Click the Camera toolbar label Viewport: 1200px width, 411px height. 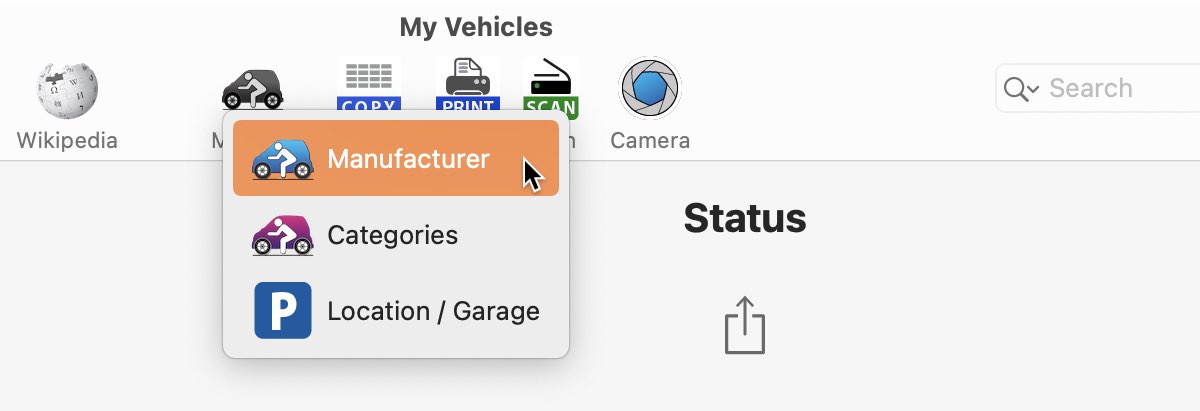click(650, 140)
